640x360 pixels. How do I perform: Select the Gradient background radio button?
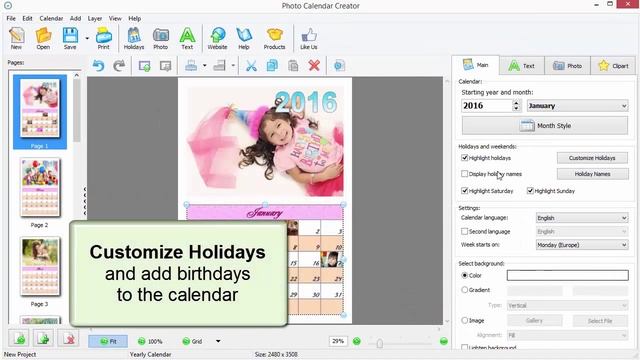pos(464,290)
